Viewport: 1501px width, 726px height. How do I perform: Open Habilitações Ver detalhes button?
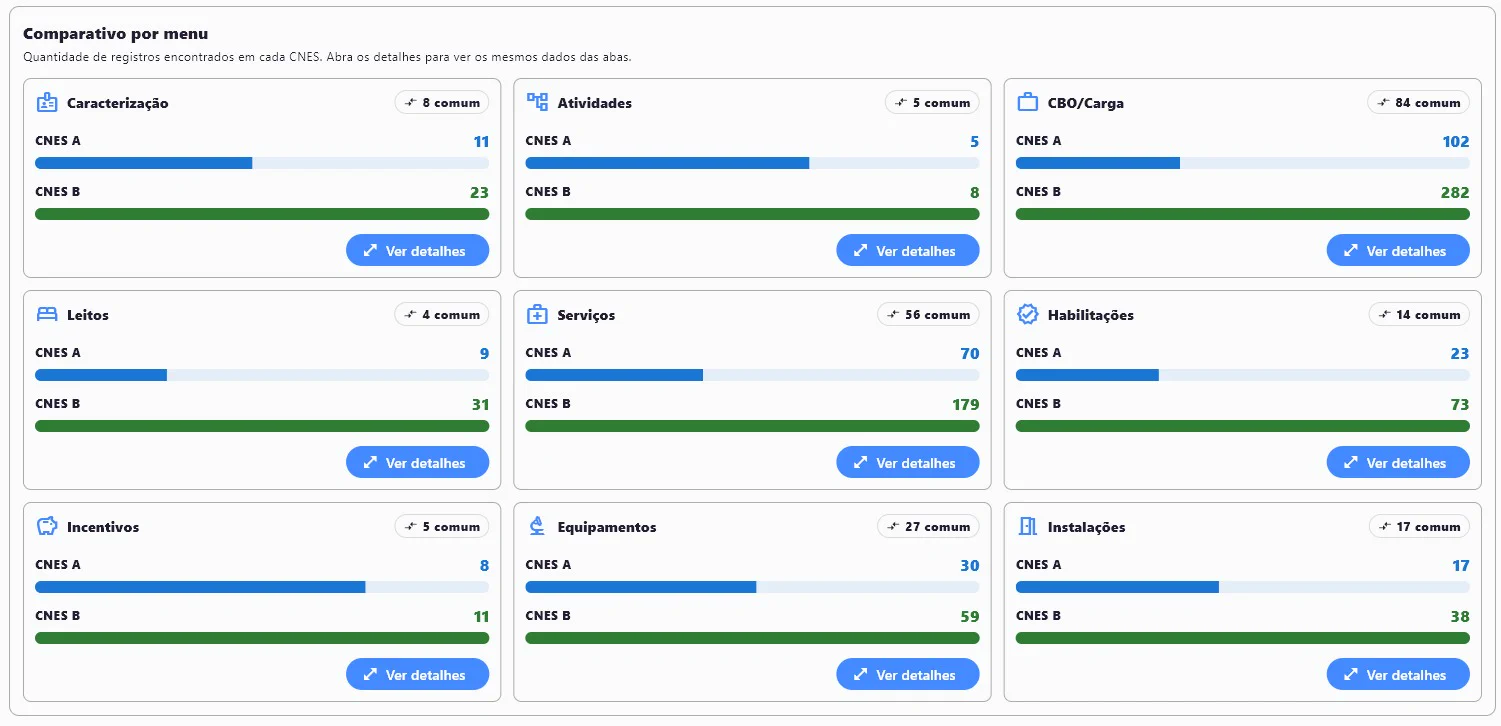[x=1398, y=462]
